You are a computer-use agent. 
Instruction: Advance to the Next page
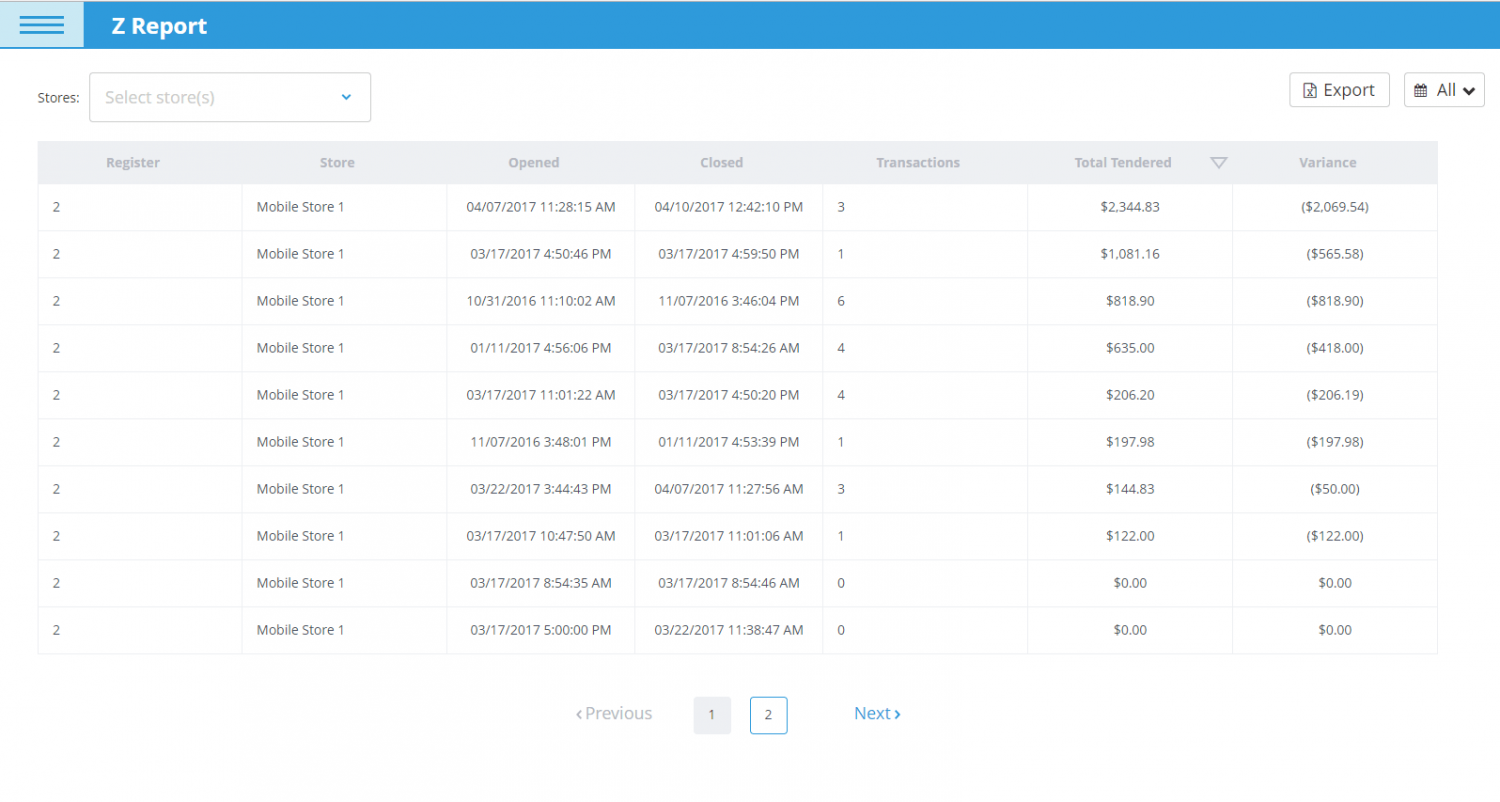[x=876, y=713]
